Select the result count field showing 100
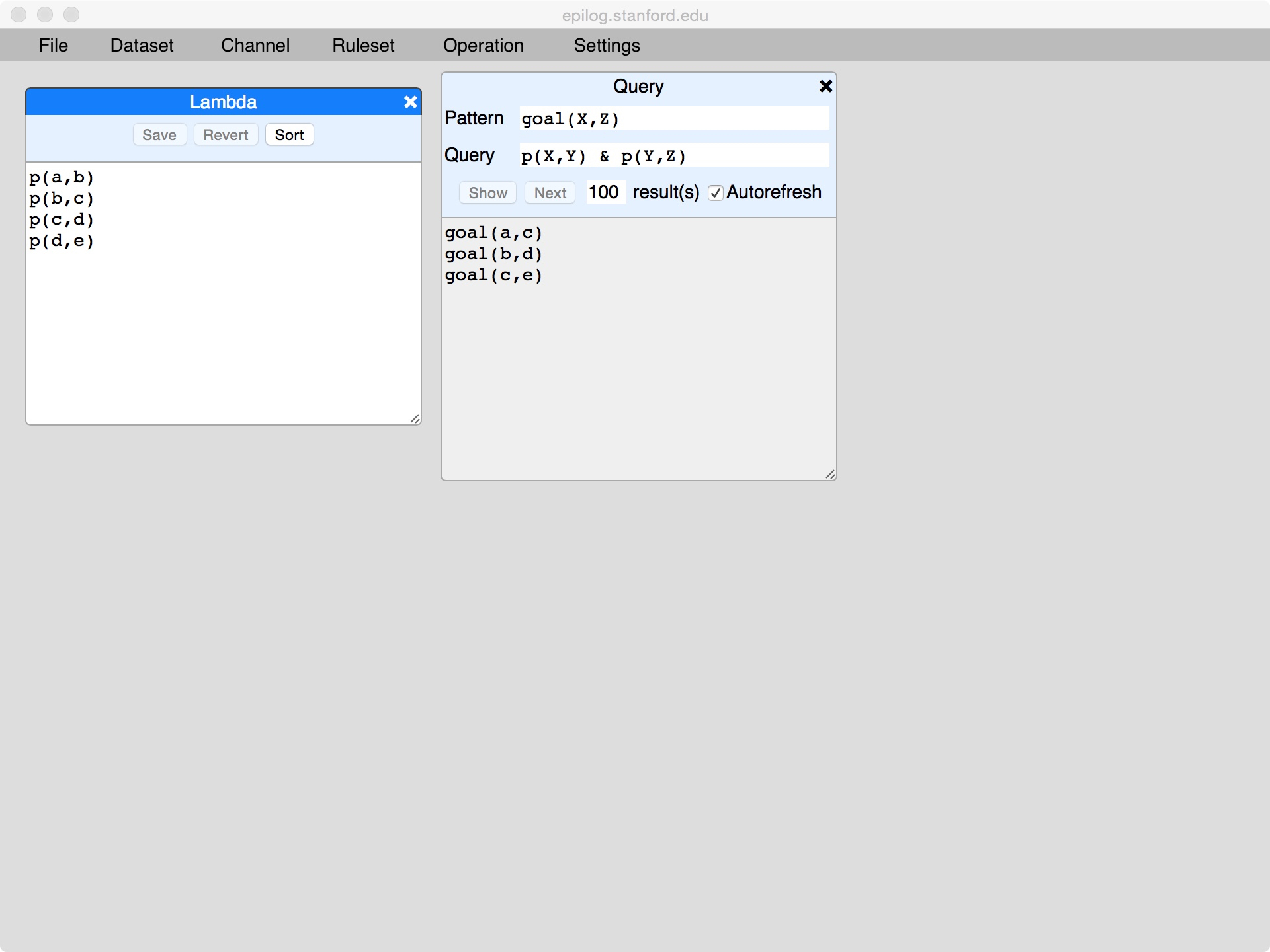 pos(605,192)
